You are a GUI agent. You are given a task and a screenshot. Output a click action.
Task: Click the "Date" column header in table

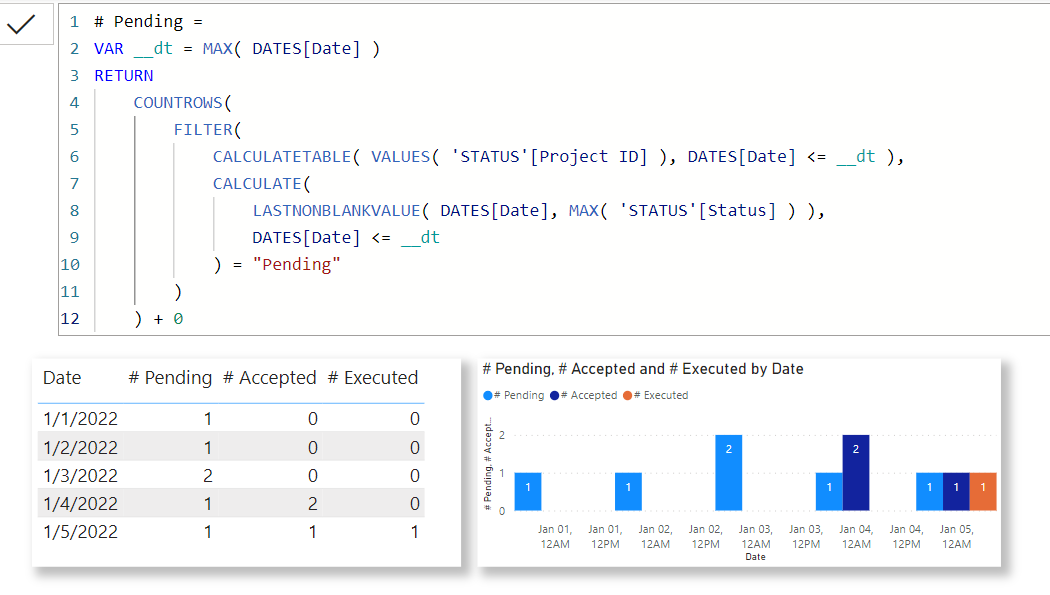coord(62,378)
